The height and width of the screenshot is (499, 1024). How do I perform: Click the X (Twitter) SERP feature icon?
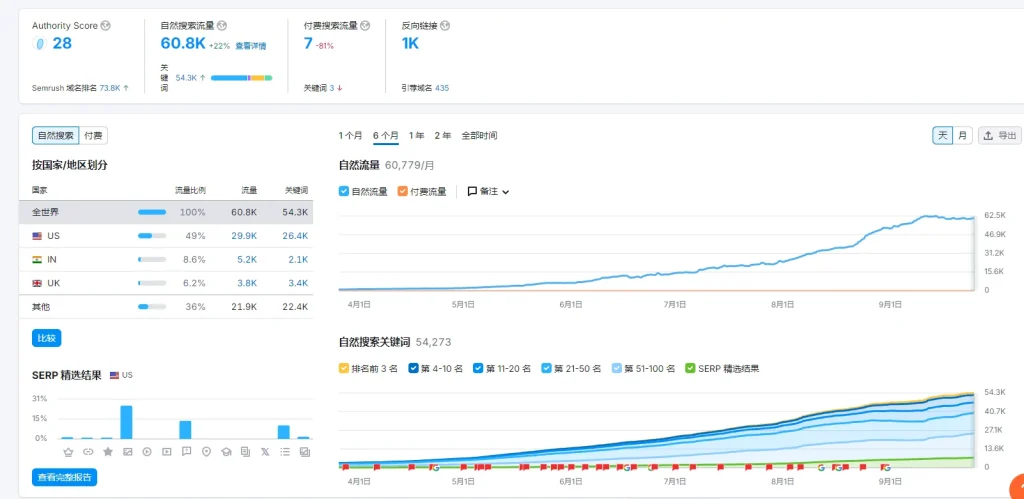[x=265, y=451]
